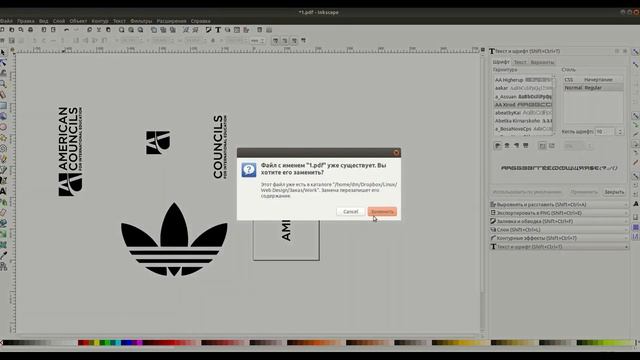Click the Group objects icon in toolbar
Viewport: 640px width, 360px height.
point(186,30)
